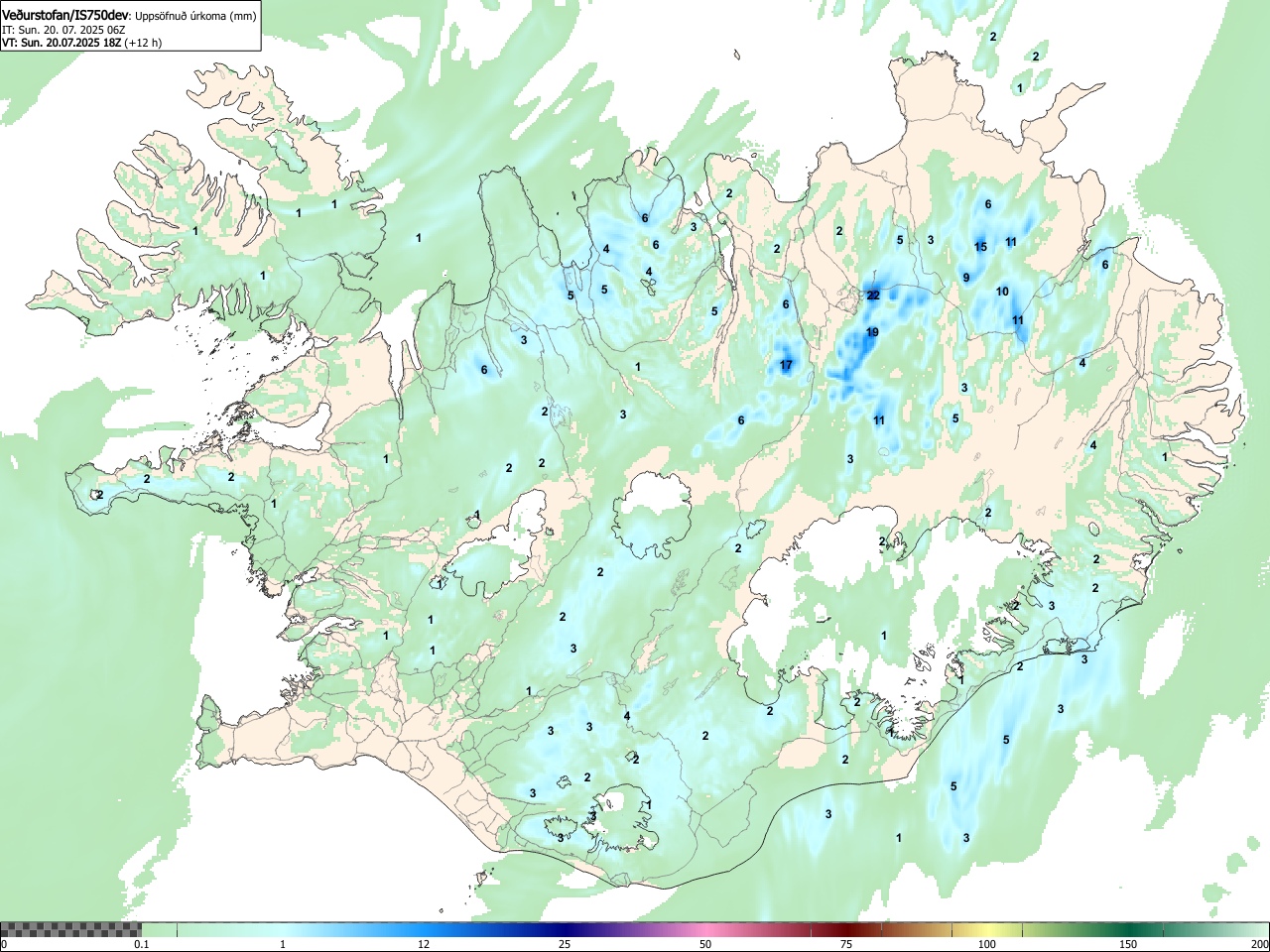Click the 0.1 tick label on color scale
1270x952 pixels.
coord(142,944)
